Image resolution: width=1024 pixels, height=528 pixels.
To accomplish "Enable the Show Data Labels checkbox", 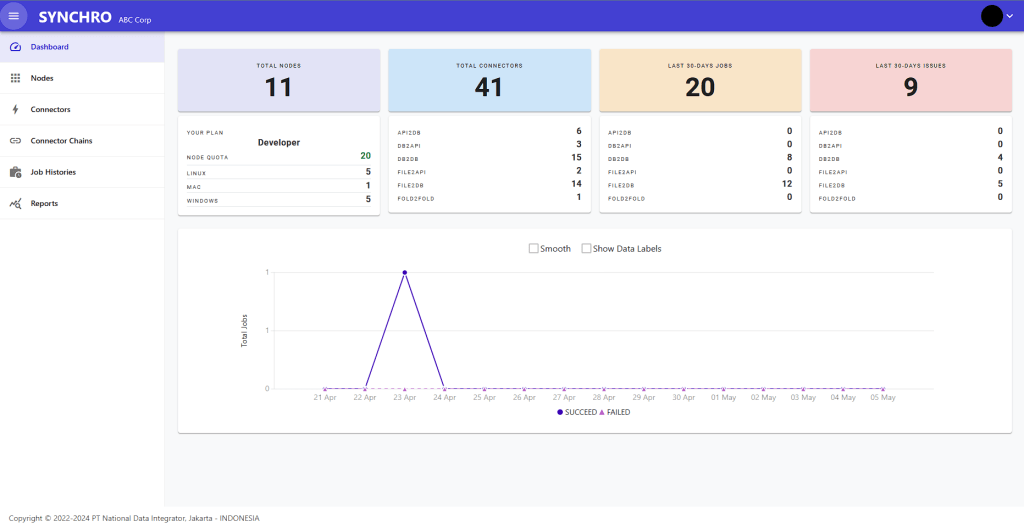I will (586, 248).
